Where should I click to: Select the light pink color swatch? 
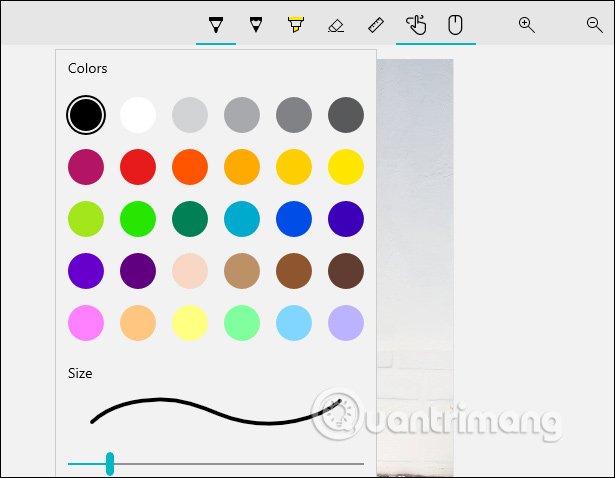pyautogui.click(x=86, y=323)
